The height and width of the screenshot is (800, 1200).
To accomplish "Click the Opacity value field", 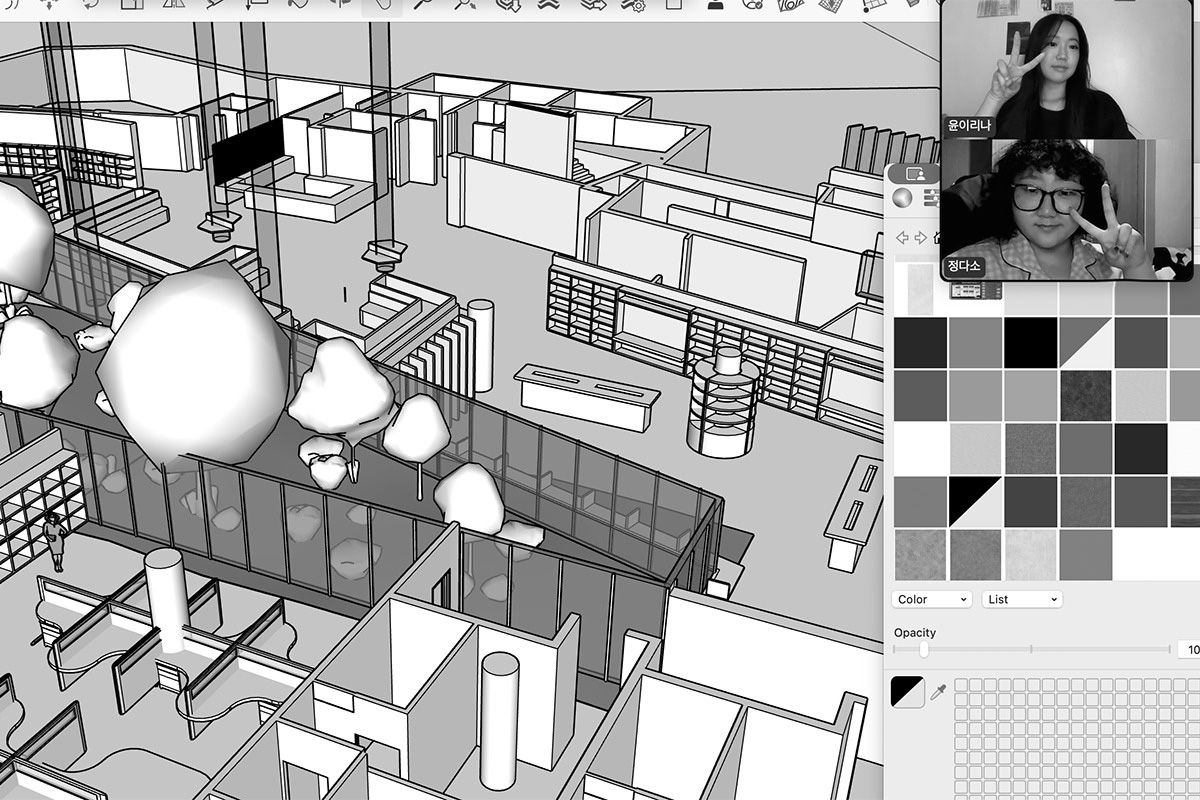I will tap(1189, 650).
